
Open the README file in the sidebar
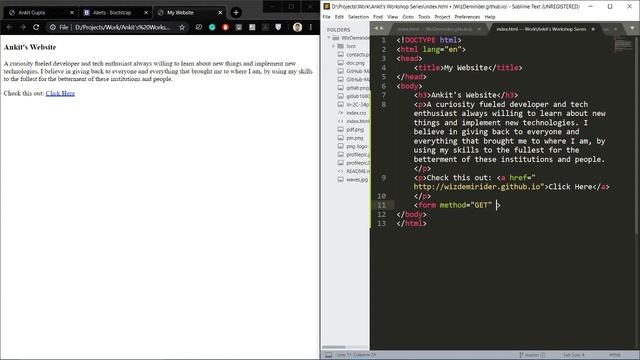pos(358,171)
